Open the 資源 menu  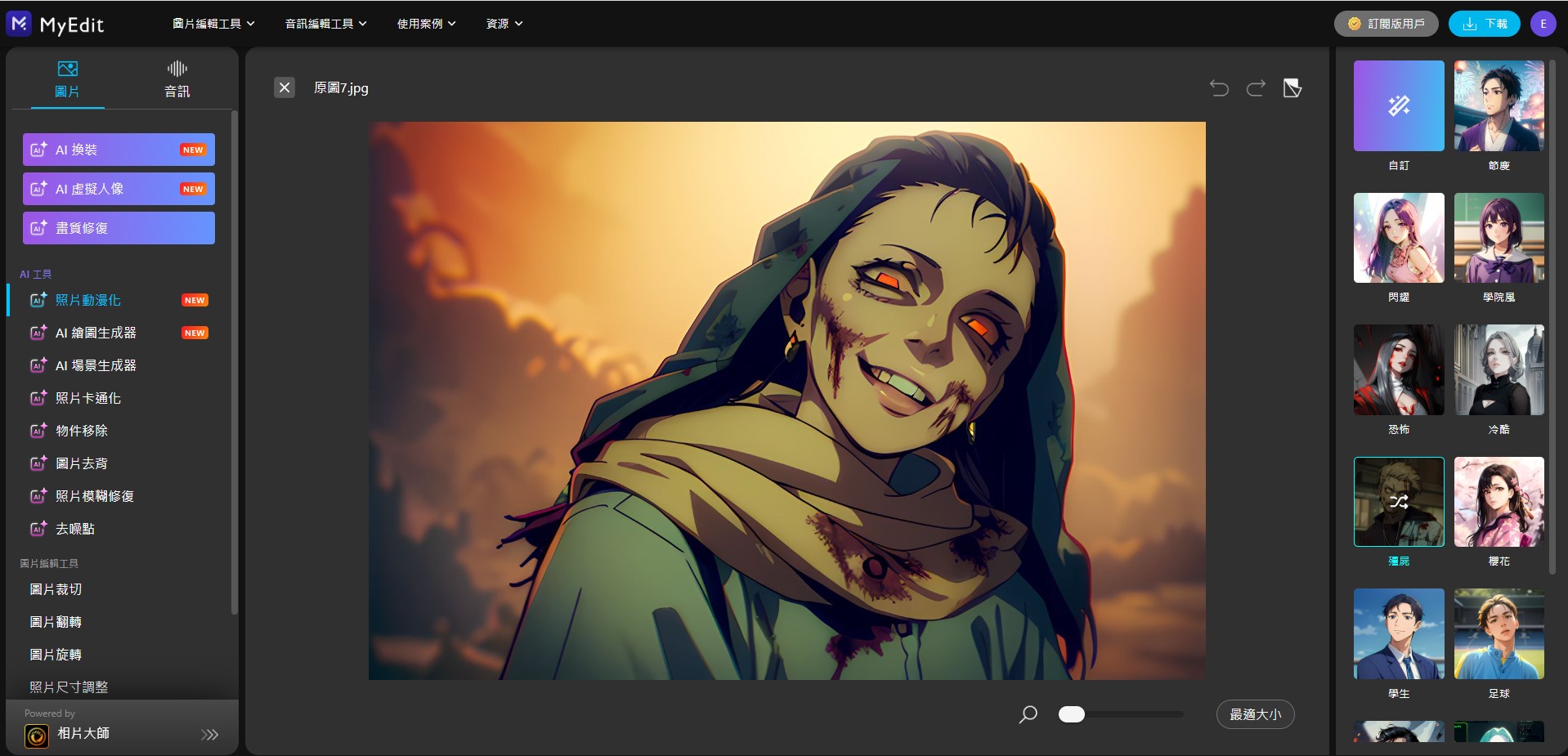(x=504, y=24)
